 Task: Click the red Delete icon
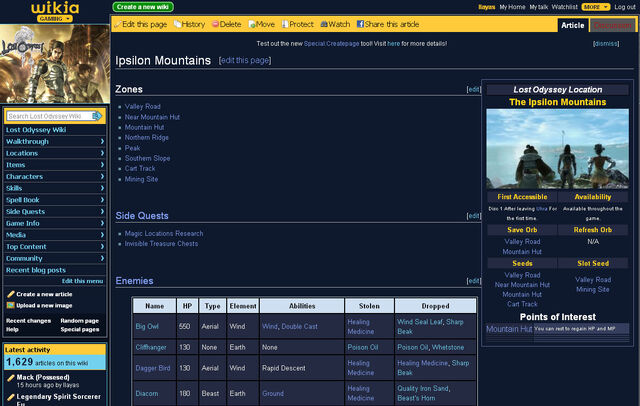[x=215, y=24]
